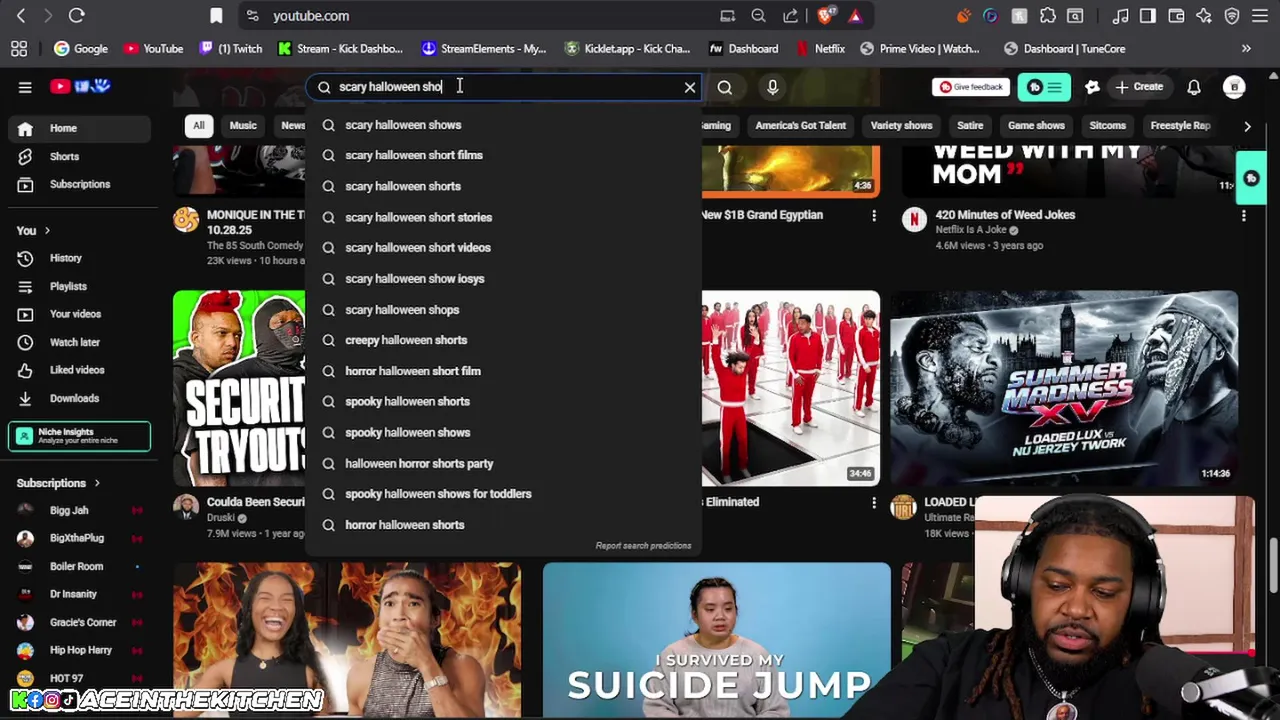The image size is (1280, 720).
Task: Select the Variety shows chip
Action: click(901, 126)
